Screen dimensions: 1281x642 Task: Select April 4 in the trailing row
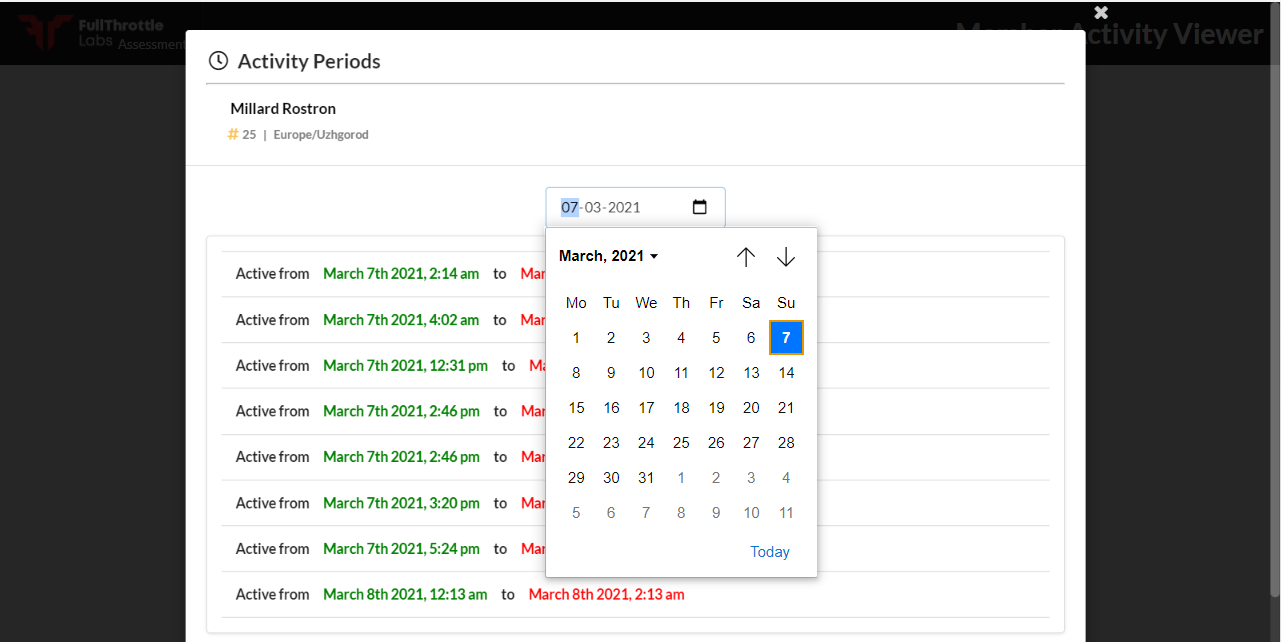pos(786,478)
